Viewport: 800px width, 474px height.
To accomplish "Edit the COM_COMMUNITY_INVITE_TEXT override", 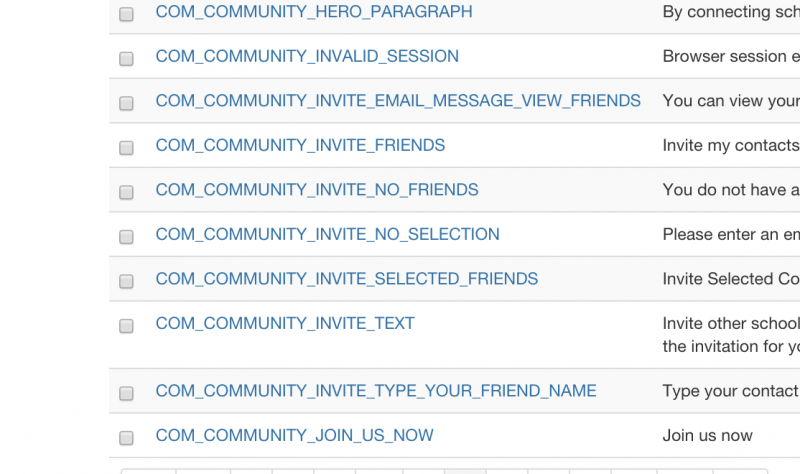I will point(285,323).
